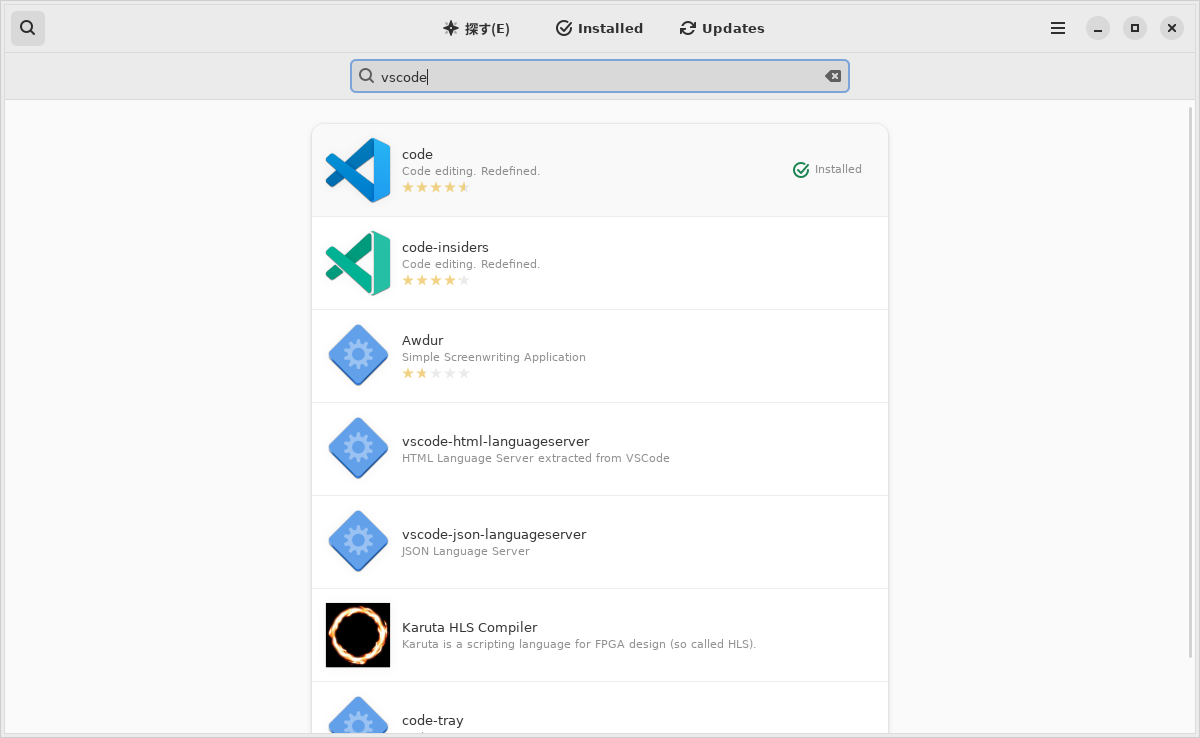Open the hamburger main menu
This screenshot has height=738, width=1200.
[x=1058, y=28]
